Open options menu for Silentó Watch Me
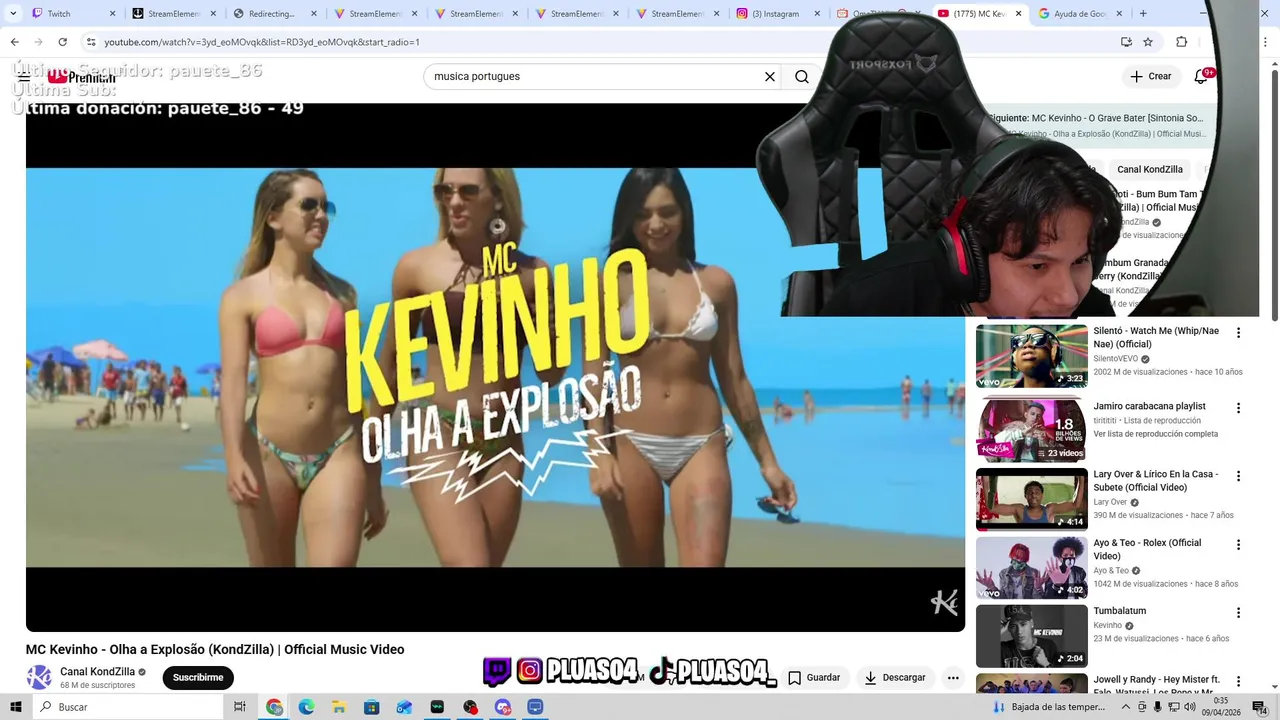 pyautogui.click(x=1238, y=333)
